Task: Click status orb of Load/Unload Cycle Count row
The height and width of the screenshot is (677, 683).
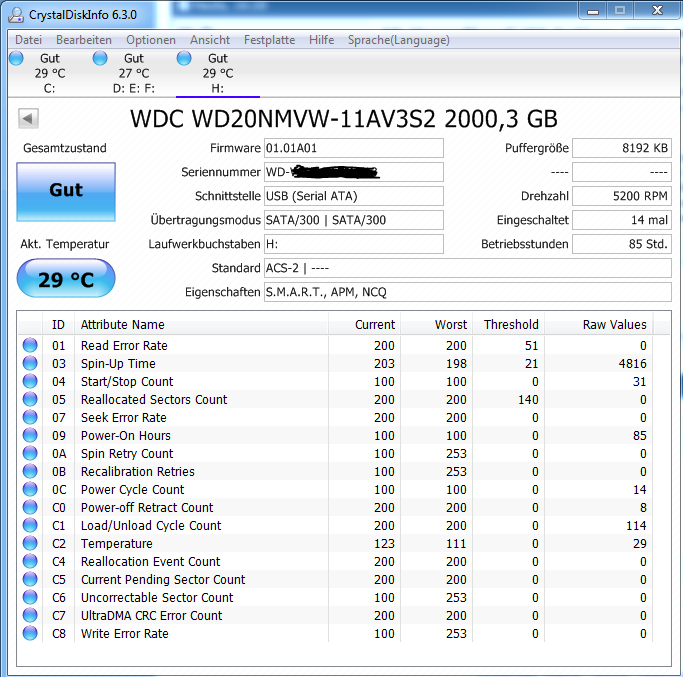Action: [30, 525]
